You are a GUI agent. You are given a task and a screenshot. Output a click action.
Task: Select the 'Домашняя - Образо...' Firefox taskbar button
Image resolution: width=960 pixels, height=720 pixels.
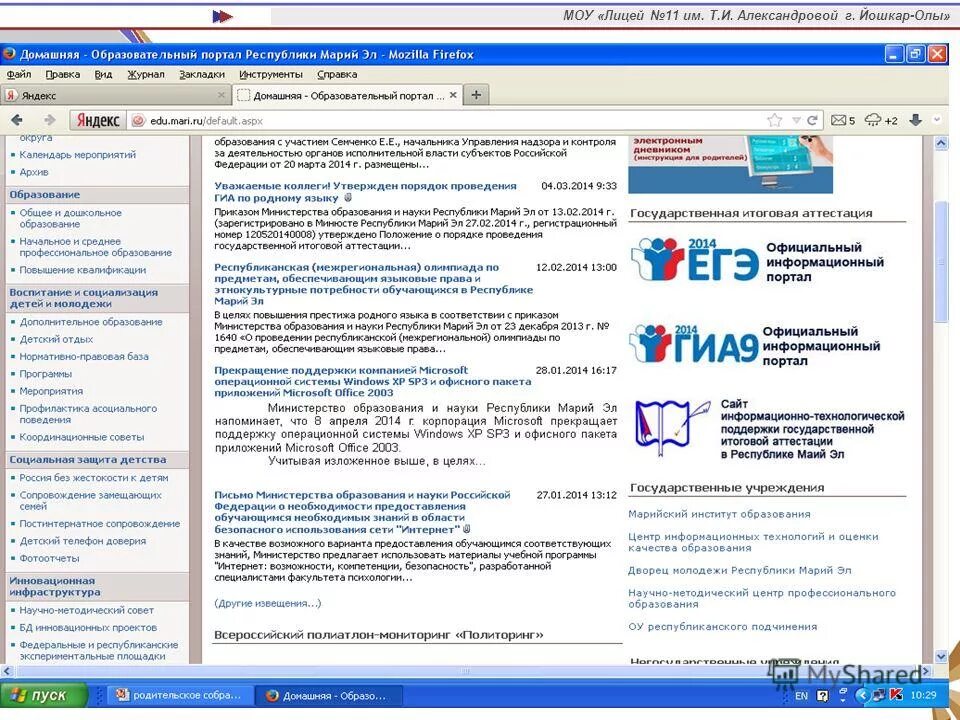(328, 696)
